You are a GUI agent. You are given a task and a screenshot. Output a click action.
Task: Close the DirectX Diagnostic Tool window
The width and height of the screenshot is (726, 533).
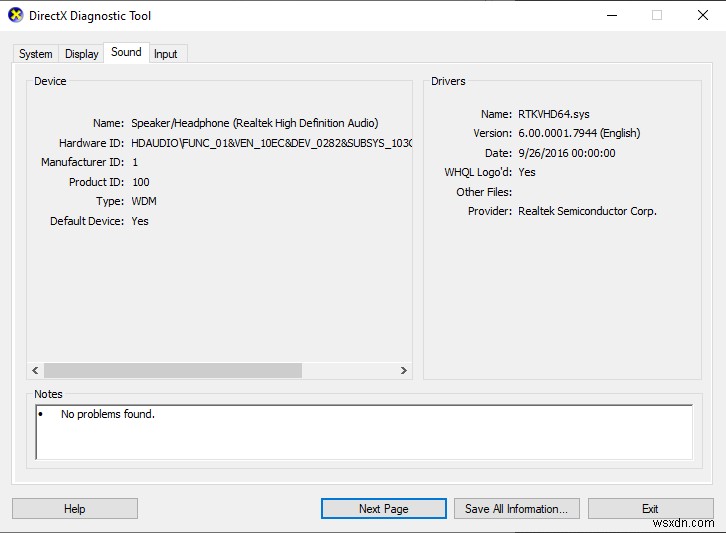[x=702, y=15]
